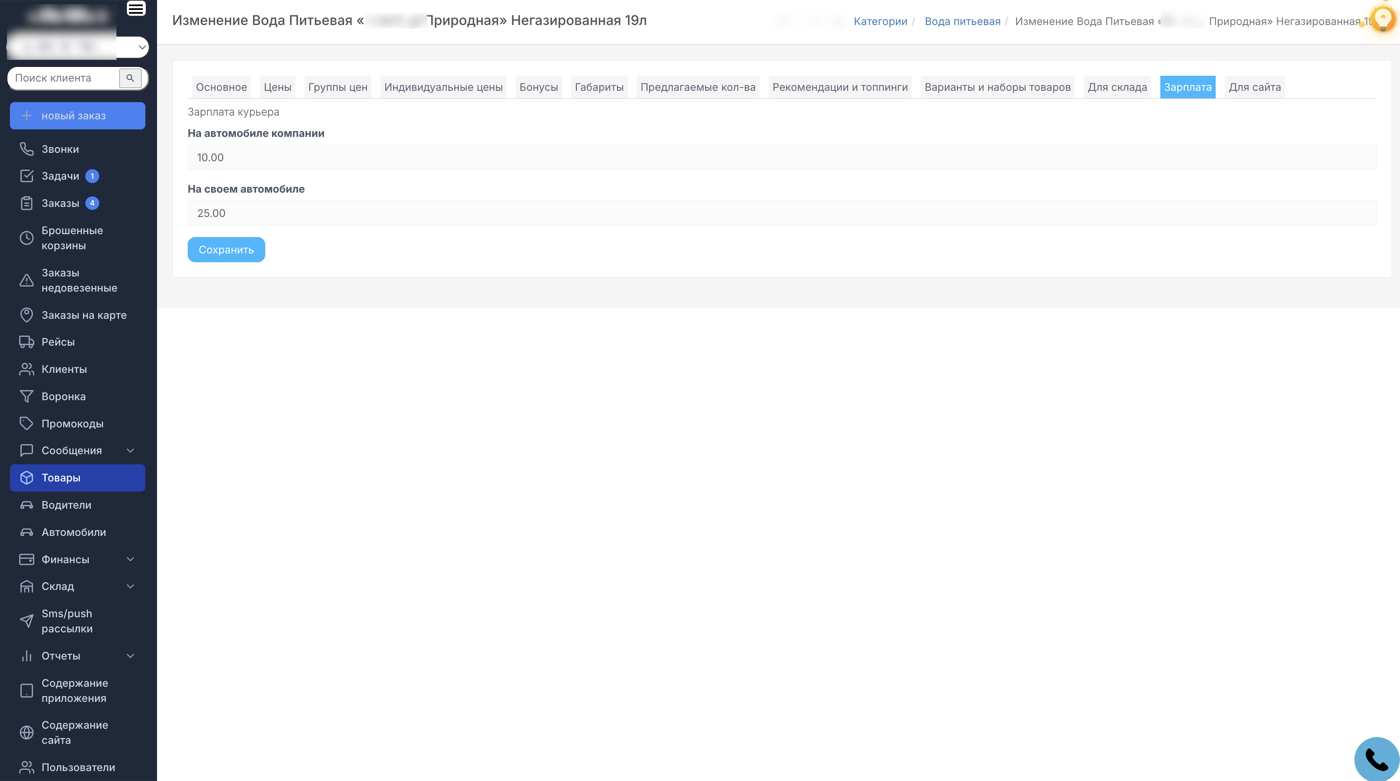Expand the Склад submenu chevron
1400x781 pixels.
click(x=130, y=587)
